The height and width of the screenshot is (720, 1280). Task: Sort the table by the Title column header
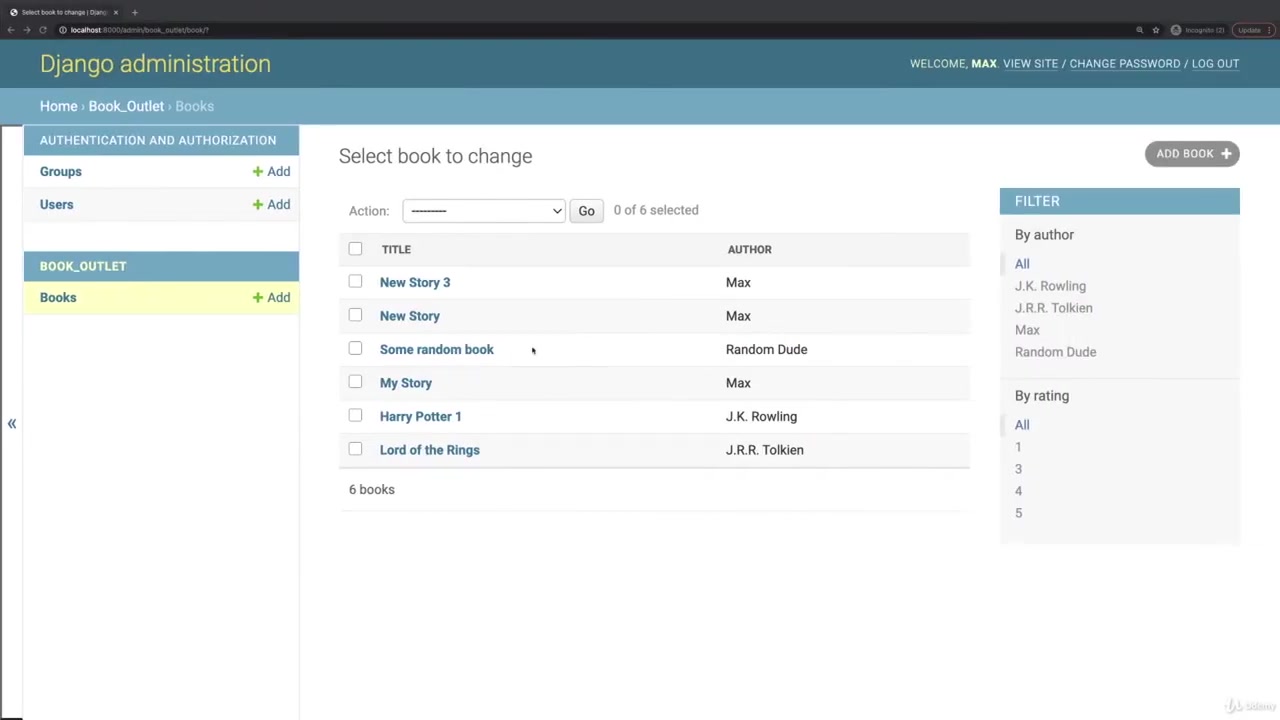396,249
